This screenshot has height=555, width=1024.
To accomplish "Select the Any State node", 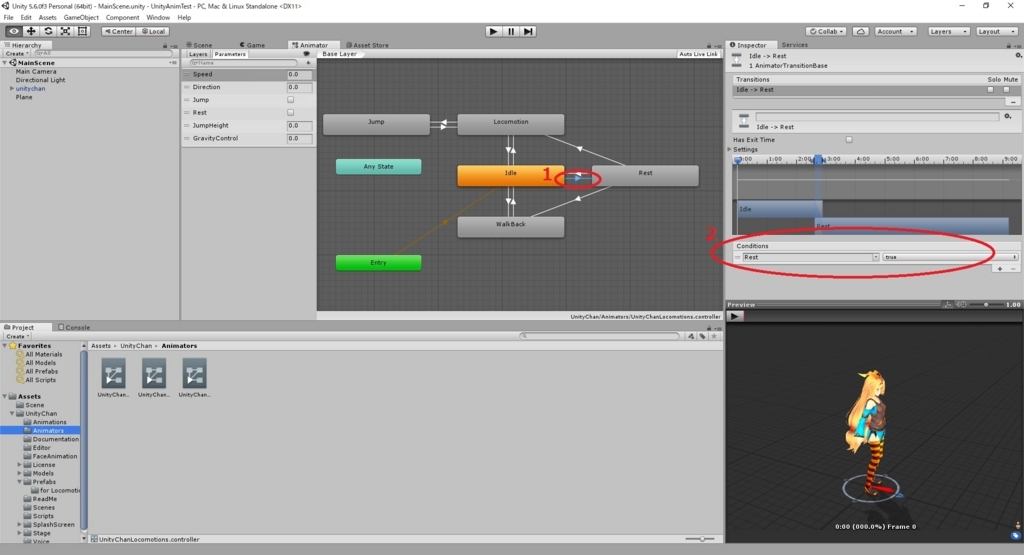I will (x=378, y=166).
